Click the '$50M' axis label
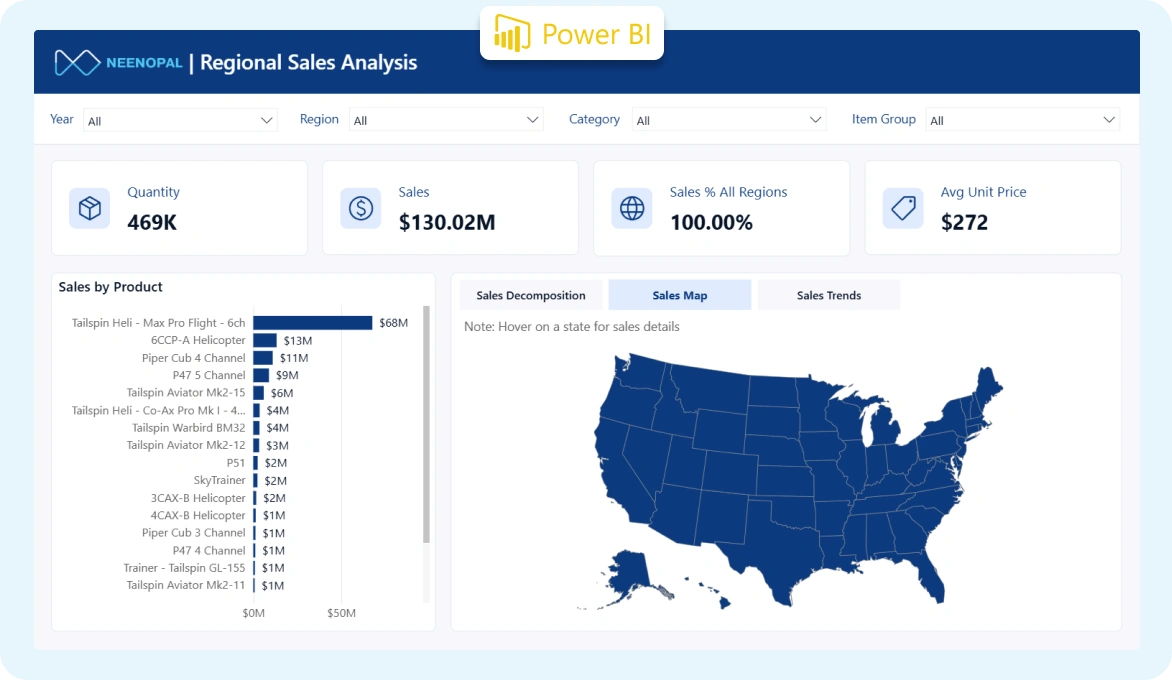 pos(342,613)
